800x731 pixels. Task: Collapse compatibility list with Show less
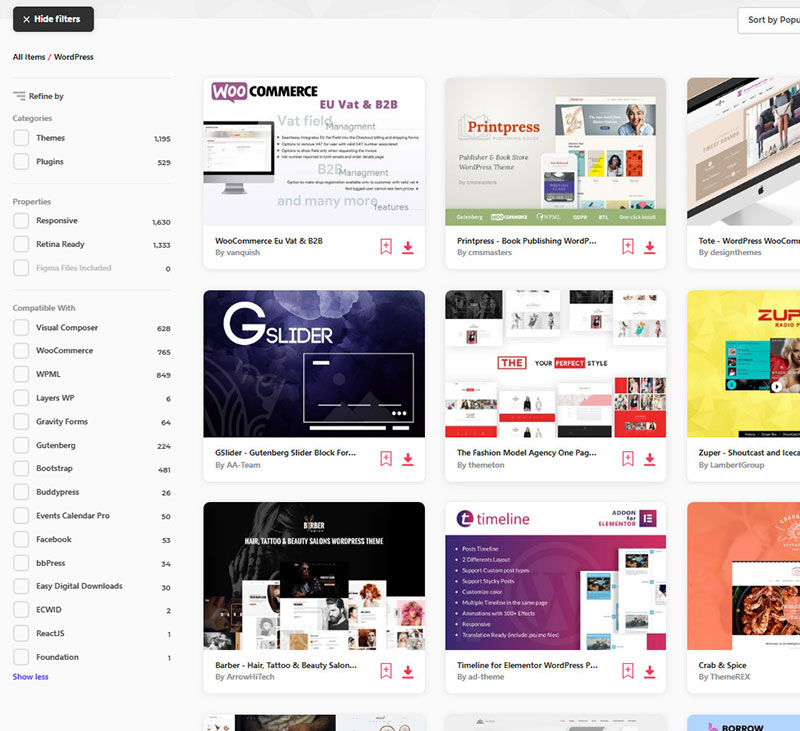tap(31, 677)
